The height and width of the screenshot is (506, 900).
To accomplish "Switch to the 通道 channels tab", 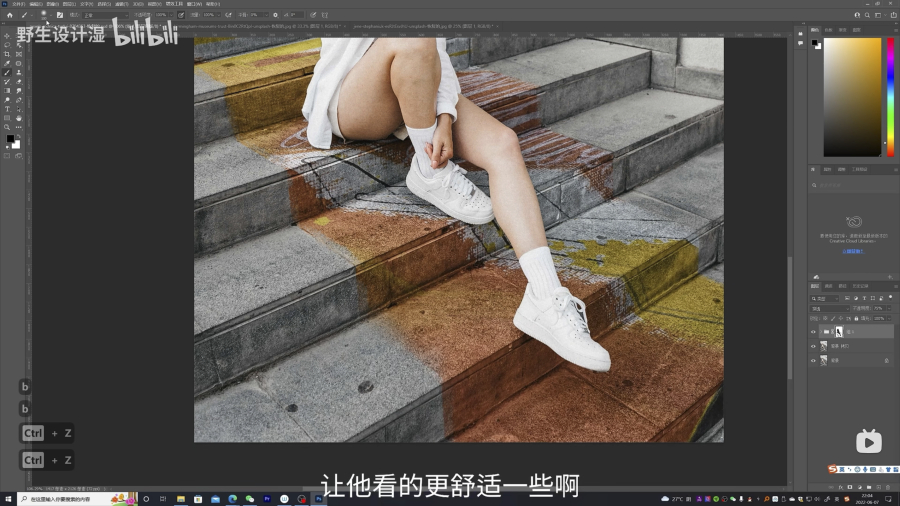I will pyautogui.click(x=828, y=286).
